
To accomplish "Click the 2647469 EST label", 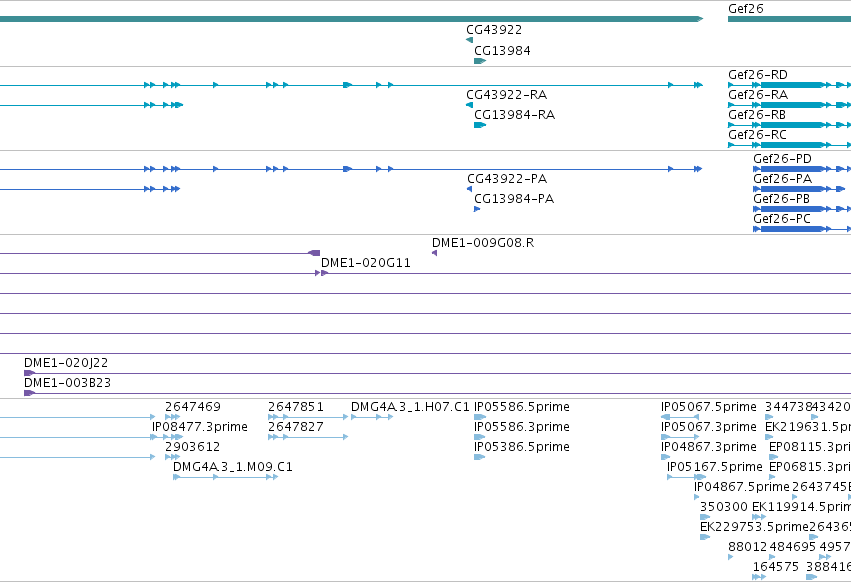I will (x=193, y=407).
